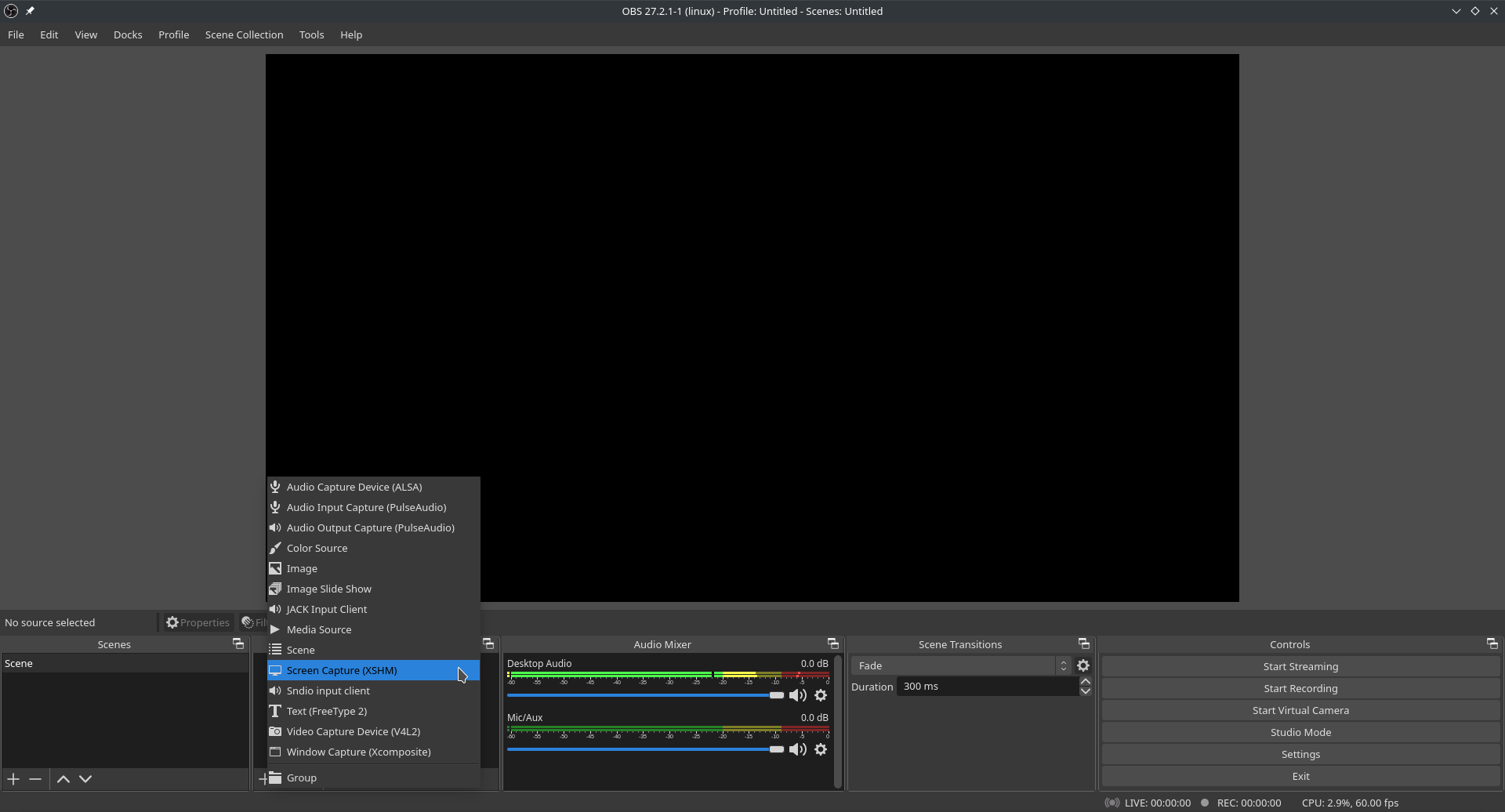Add Video Capture Device (V4L2)
This screenshot has width=1505, height=812.
pyautogui.click(x=373, y=731)
